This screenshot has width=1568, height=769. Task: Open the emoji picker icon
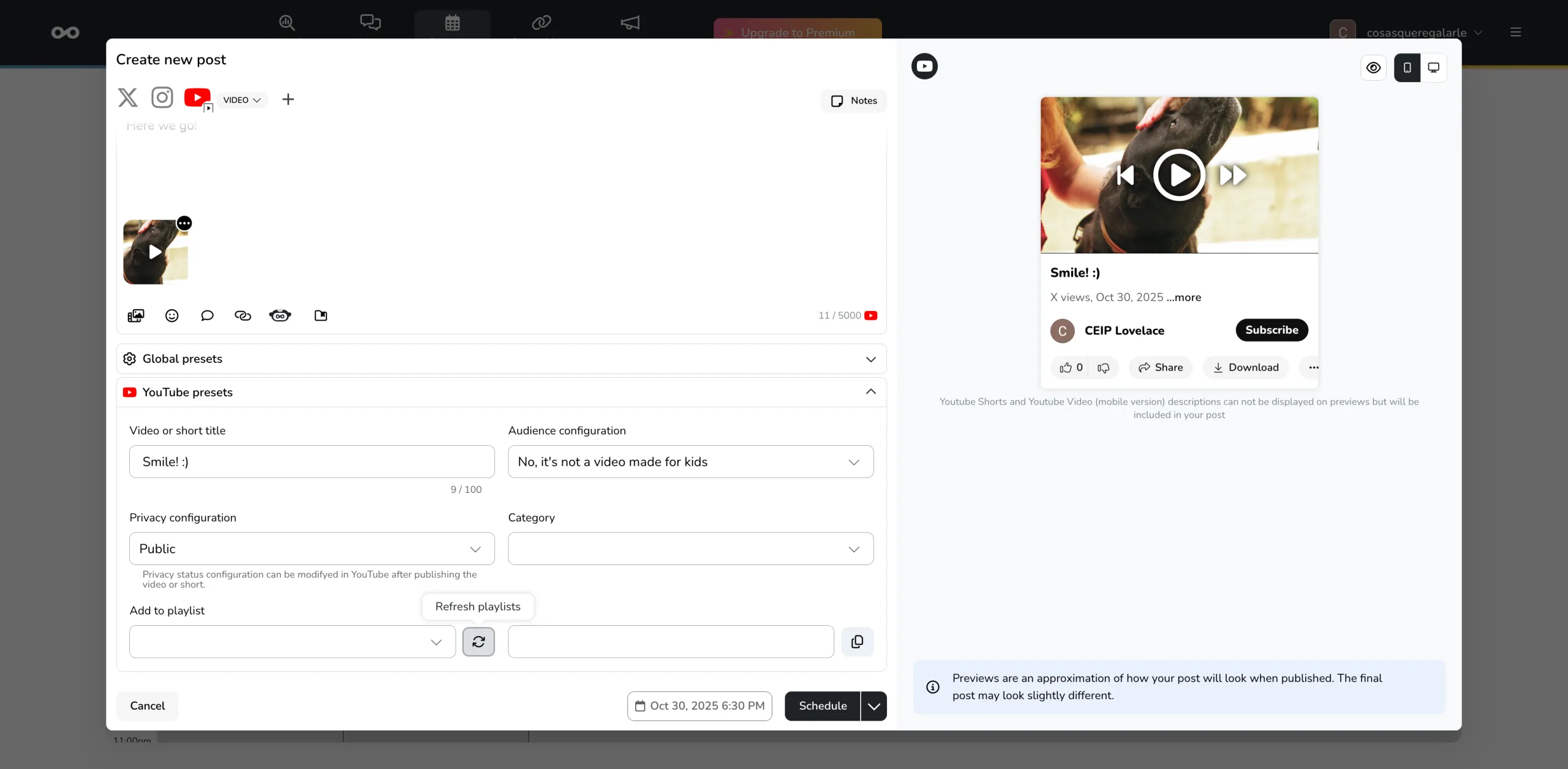(x=172, y=315)
